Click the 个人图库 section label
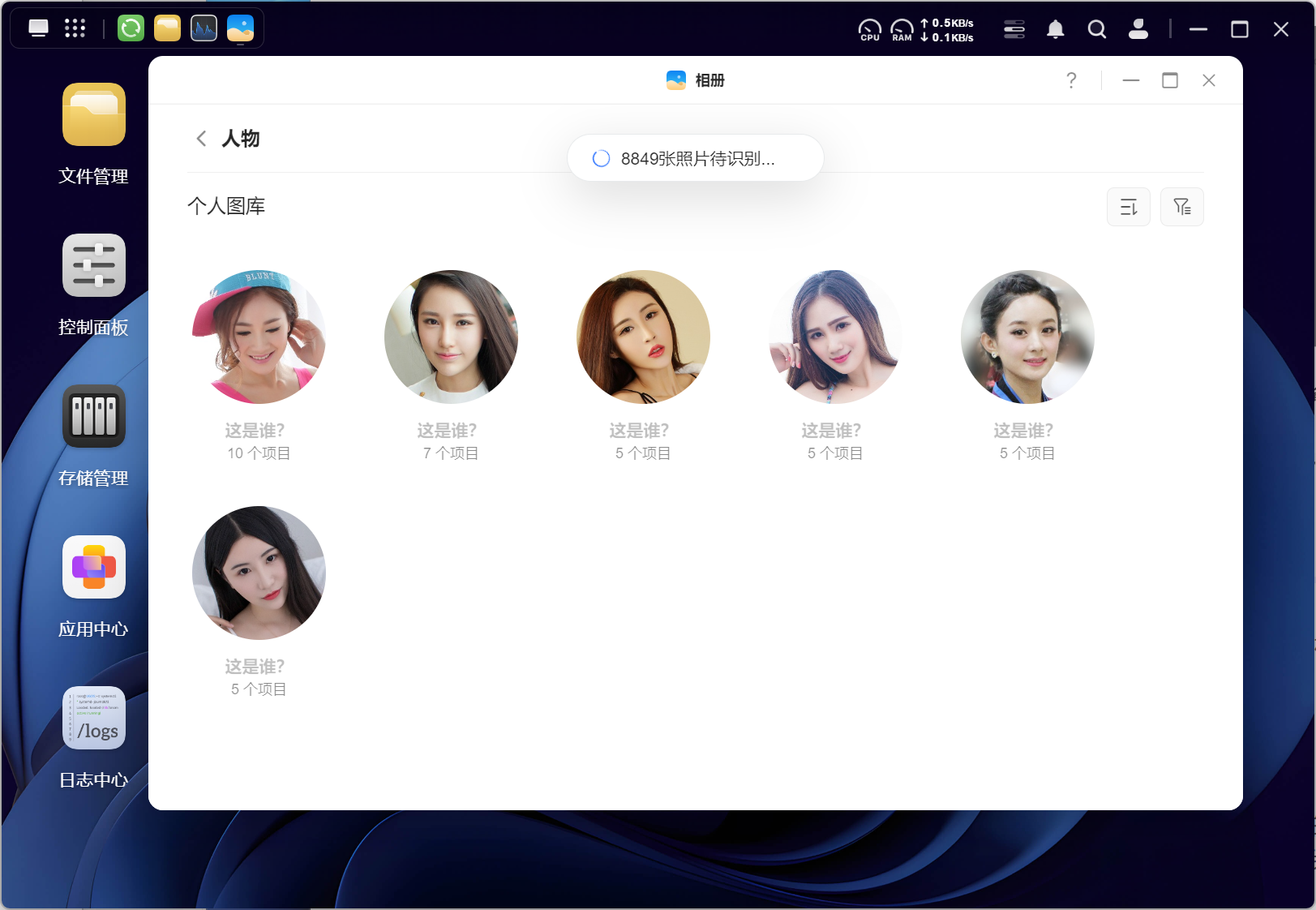This screenshot has width=1316, height=910. coord(226,206)
